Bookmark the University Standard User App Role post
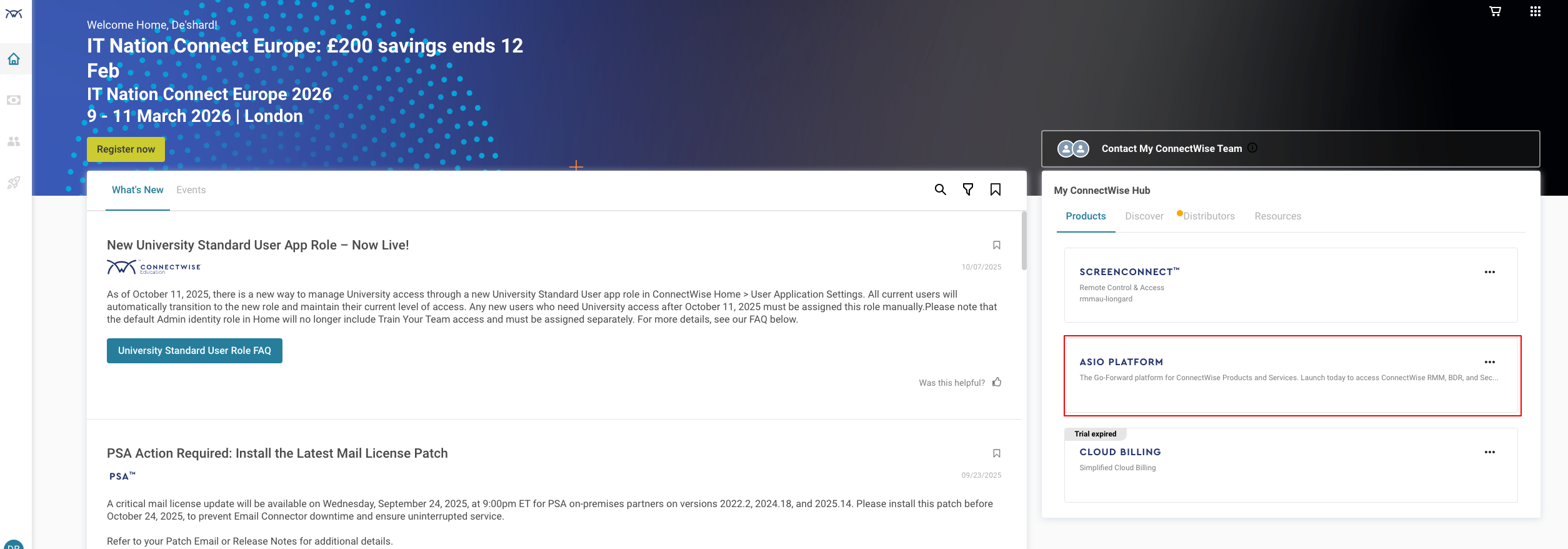Viewport: 1568px width, 549px height. point(997,245)
